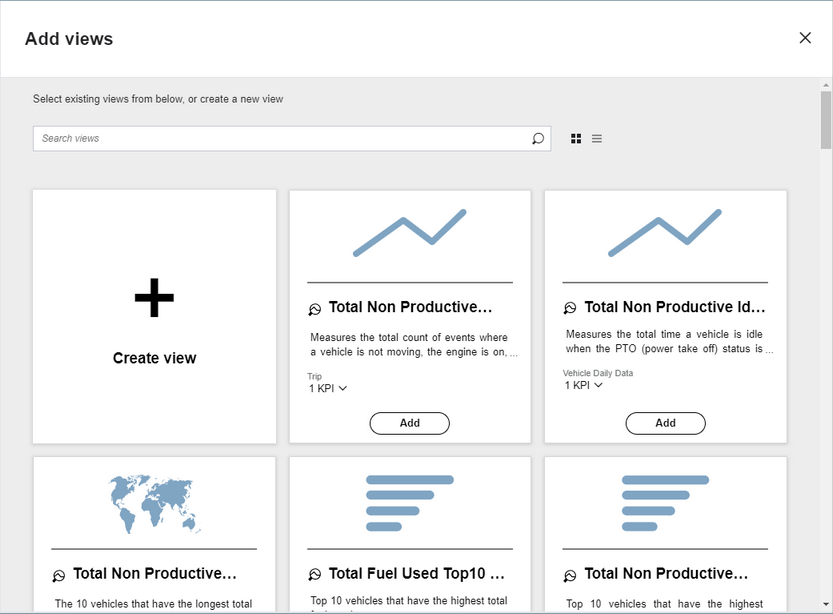Switch to the list view layout icon
Viewport: 833px width, 614px height.
click(x=597, y=139)
